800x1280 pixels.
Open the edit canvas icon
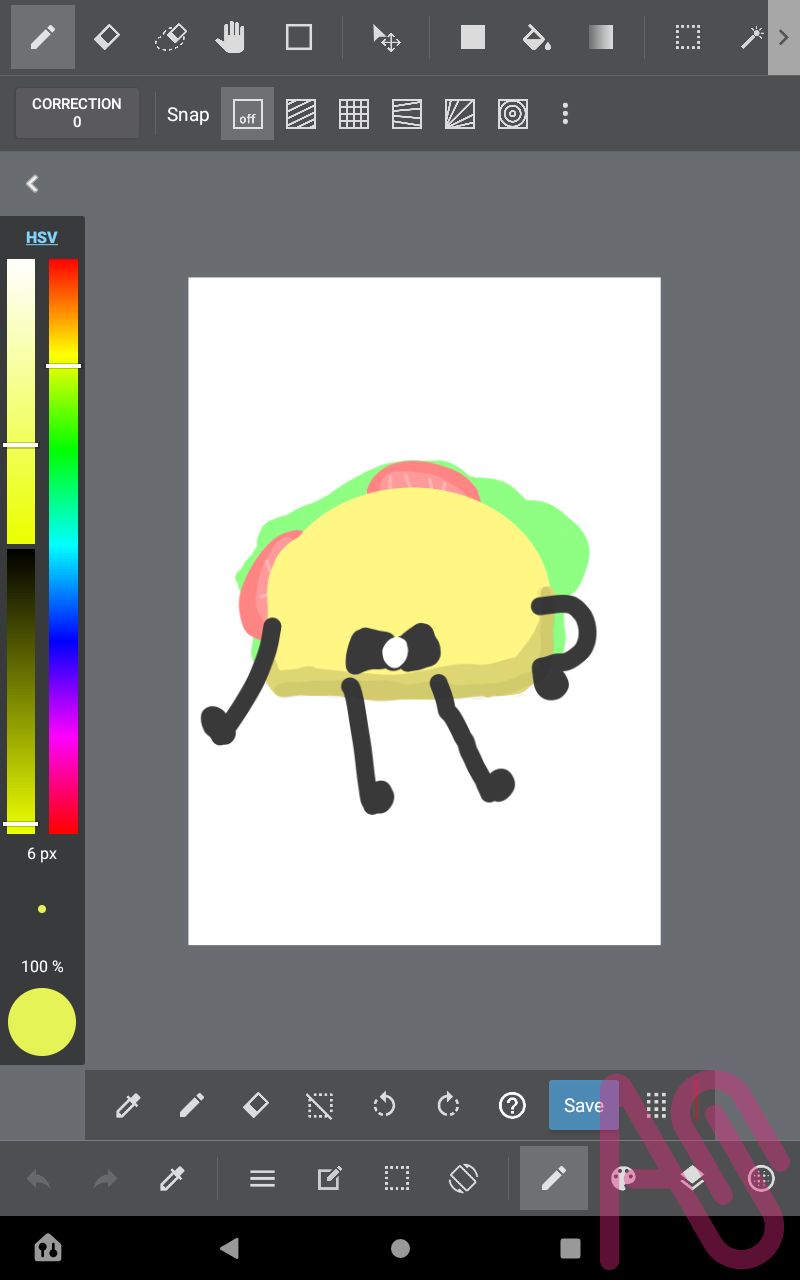tap(329, 1180)
